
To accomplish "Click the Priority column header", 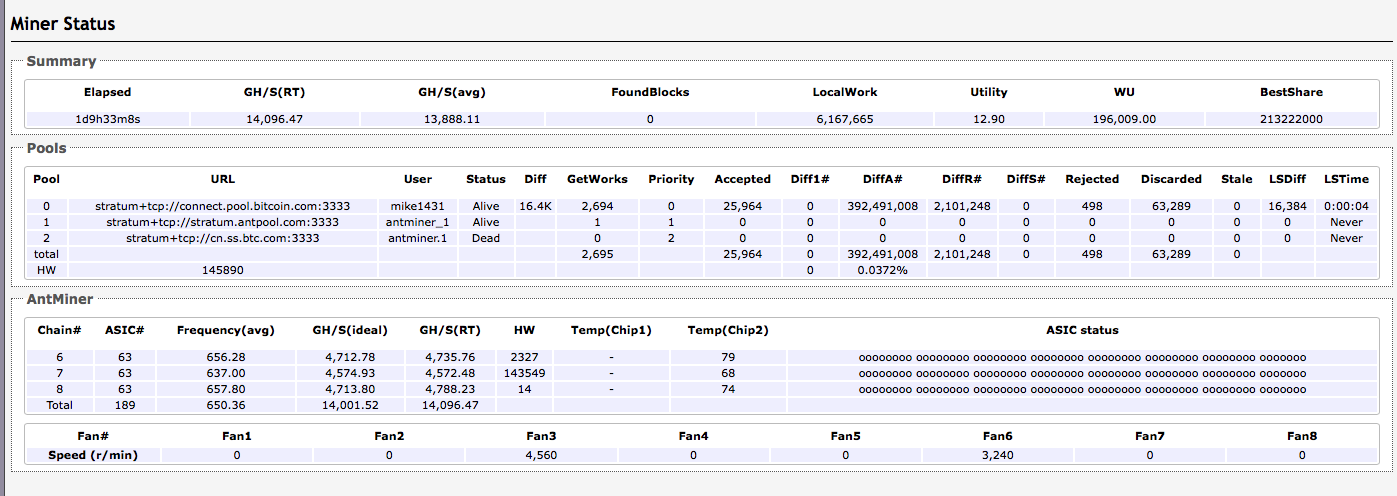I will tap(671, 179).
